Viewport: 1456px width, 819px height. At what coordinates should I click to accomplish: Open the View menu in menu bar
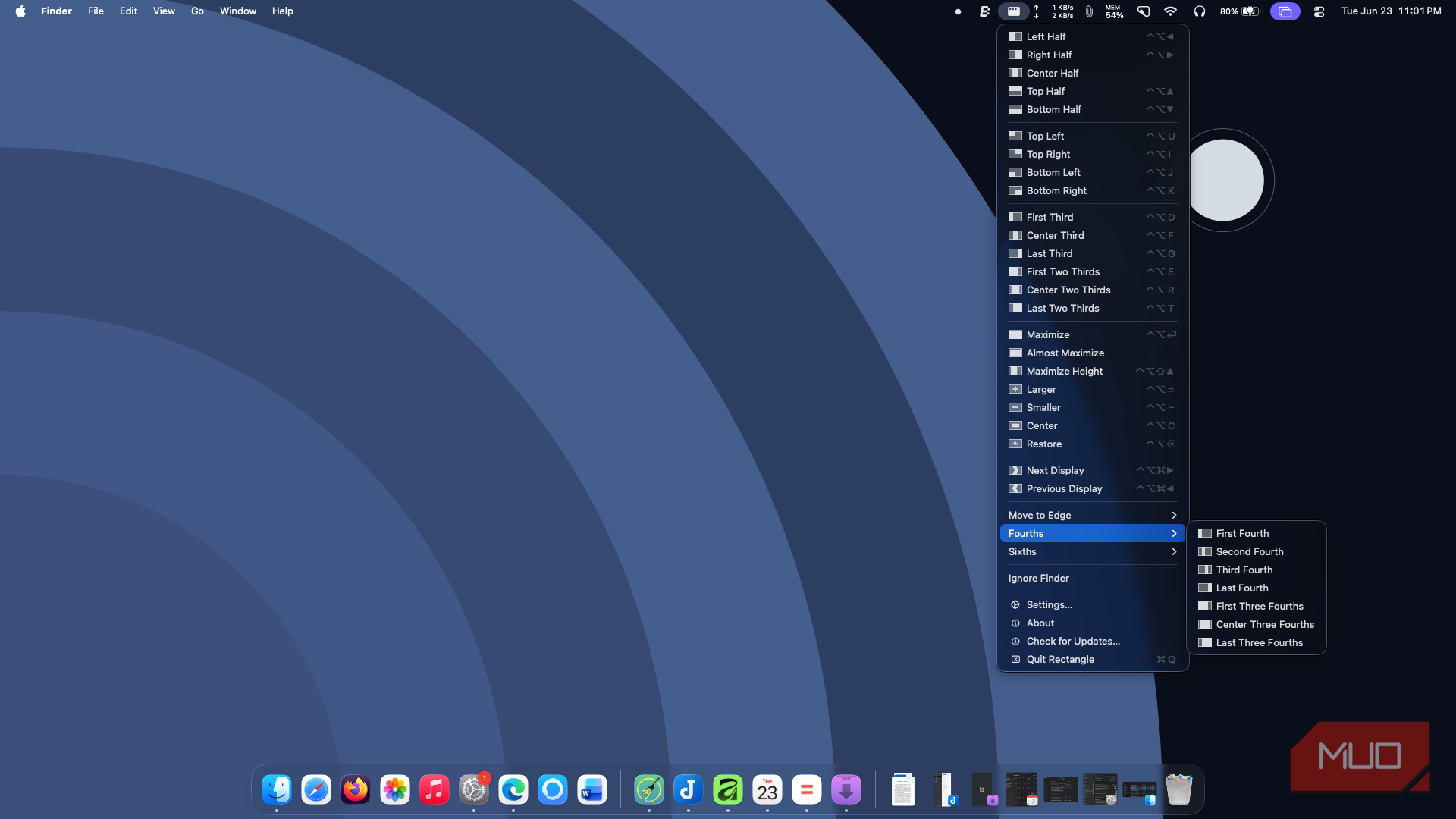pyautogui.click(x=164, y=11)
